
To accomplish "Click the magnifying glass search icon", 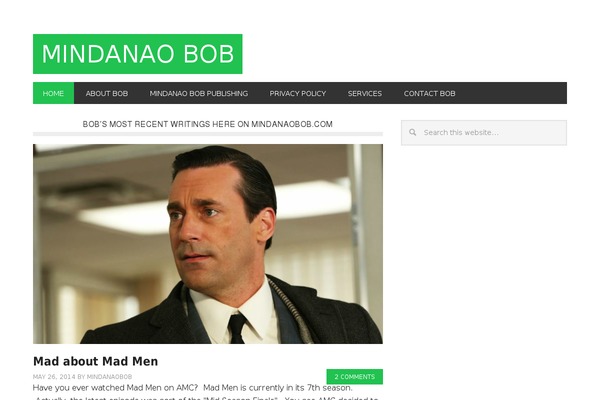I will (412, 132).
